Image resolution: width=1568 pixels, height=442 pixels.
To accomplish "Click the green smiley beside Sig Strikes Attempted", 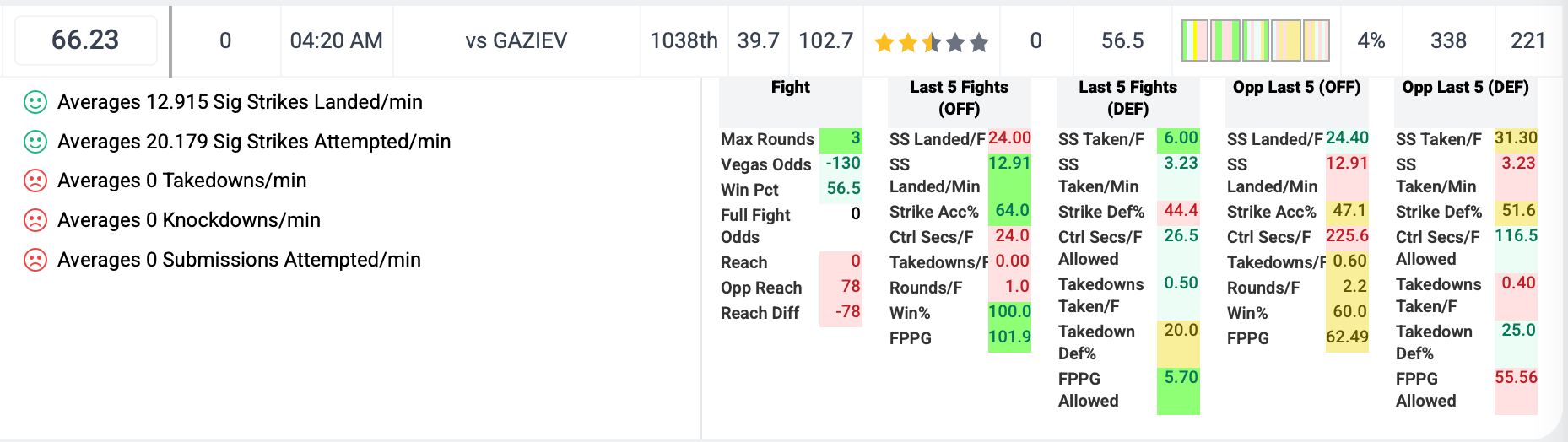I will coord(35,142).
